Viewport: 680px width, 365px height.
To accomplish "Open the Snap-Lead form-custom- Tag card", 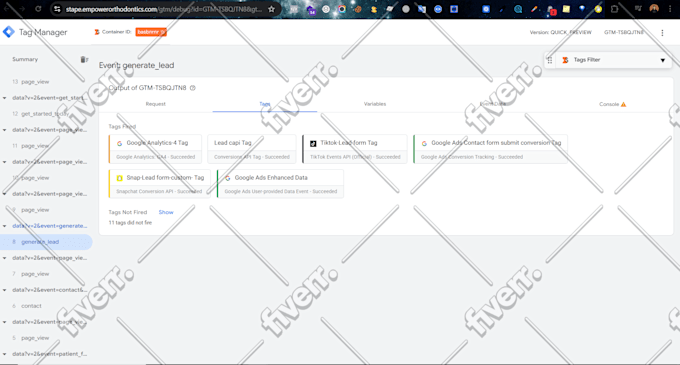I will (160, 184).
